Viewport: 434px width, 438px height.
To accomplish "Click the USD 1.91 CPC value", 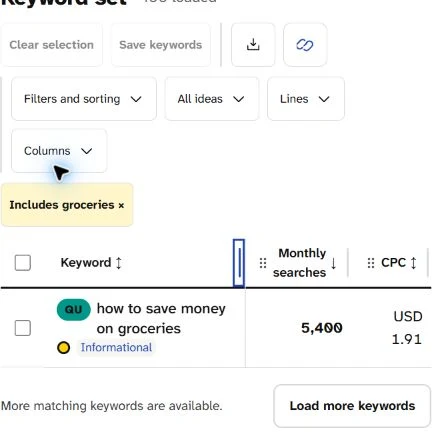I will tap(407, 328).
